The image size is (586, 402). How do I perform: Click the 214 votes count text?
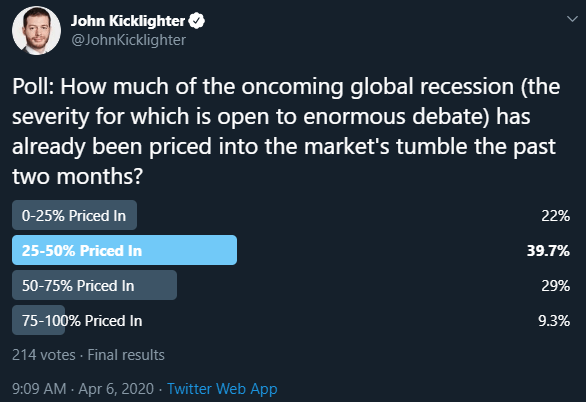click(44, 355)
